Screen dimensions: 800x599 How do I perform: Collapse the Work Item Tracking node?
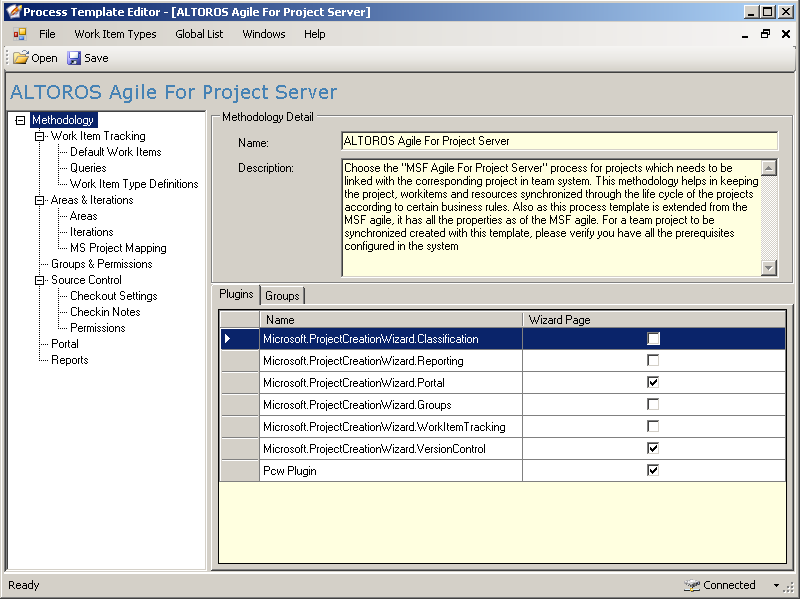[39, 136]
